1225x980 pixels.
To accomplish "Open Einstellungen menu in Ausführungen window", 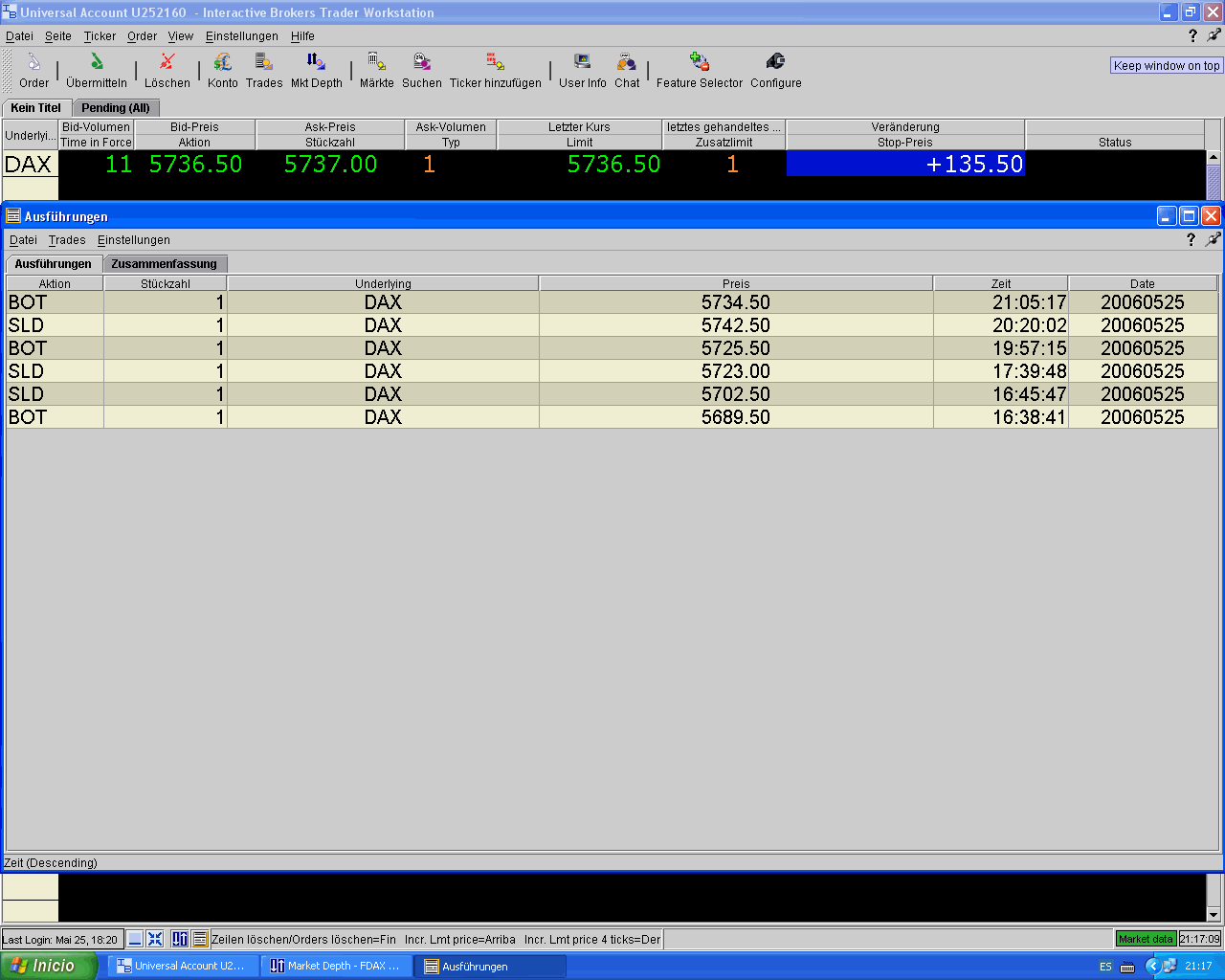I will click(134, 240).
